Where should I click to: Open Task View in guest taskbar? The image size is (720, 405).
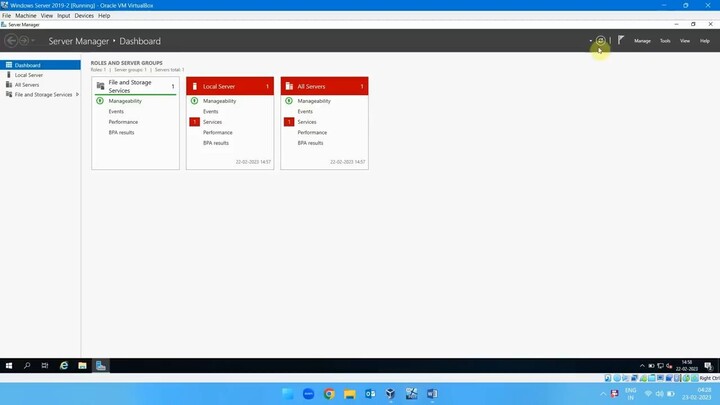click(x=45, y=366)
